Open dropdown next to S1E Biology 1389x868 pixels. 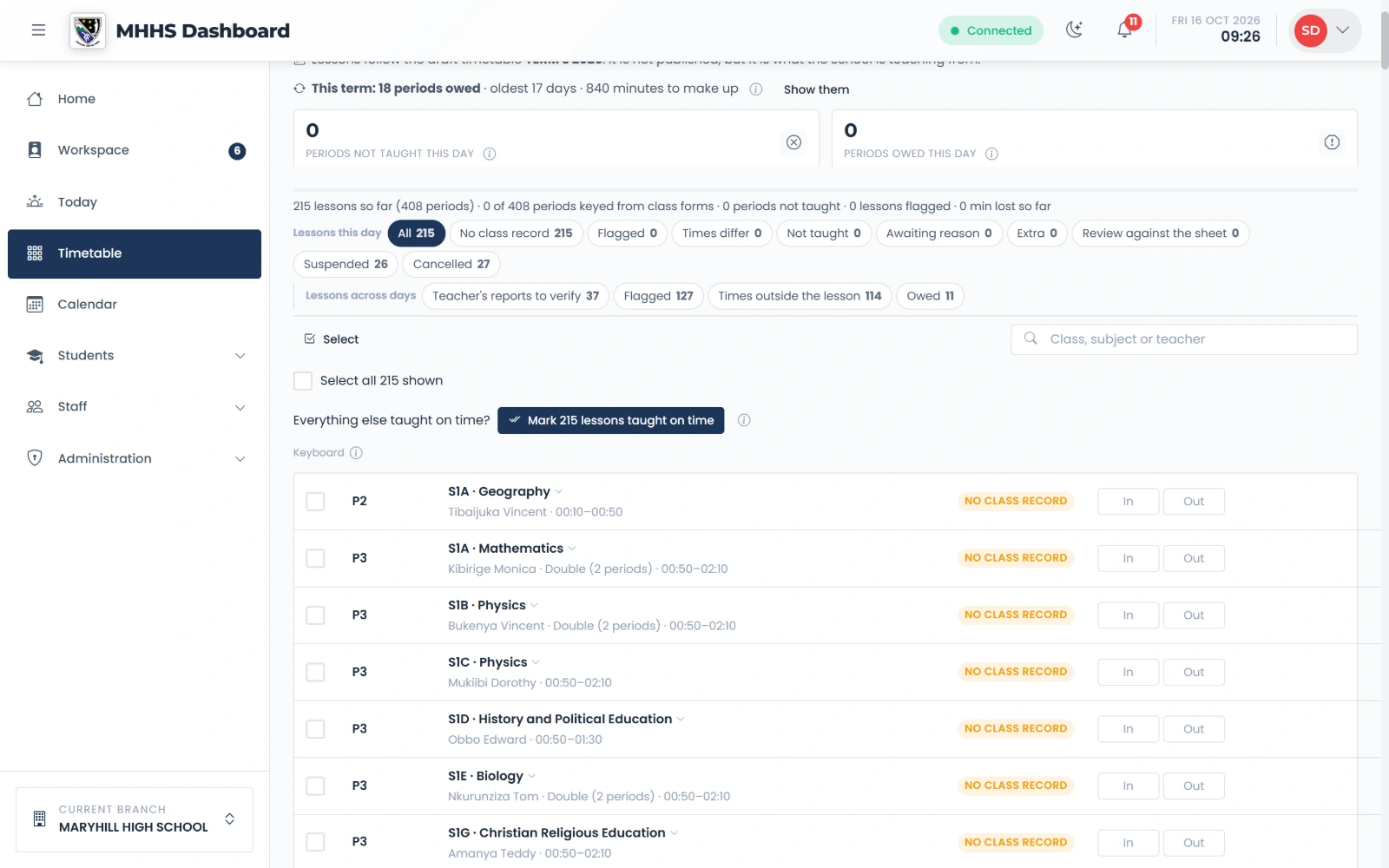point(532,776)
